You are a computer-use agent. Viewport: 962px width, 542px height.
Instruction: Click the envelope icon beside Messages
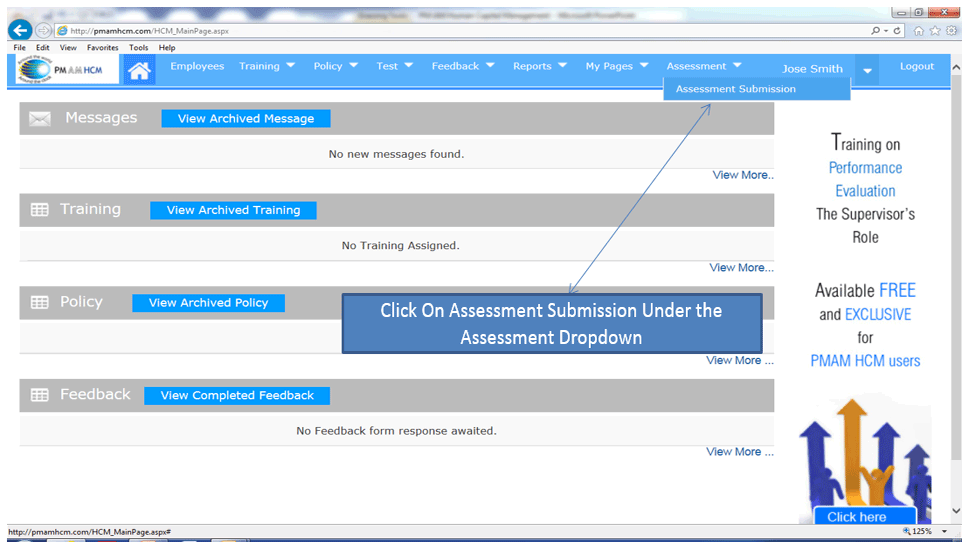click(40, 119)
